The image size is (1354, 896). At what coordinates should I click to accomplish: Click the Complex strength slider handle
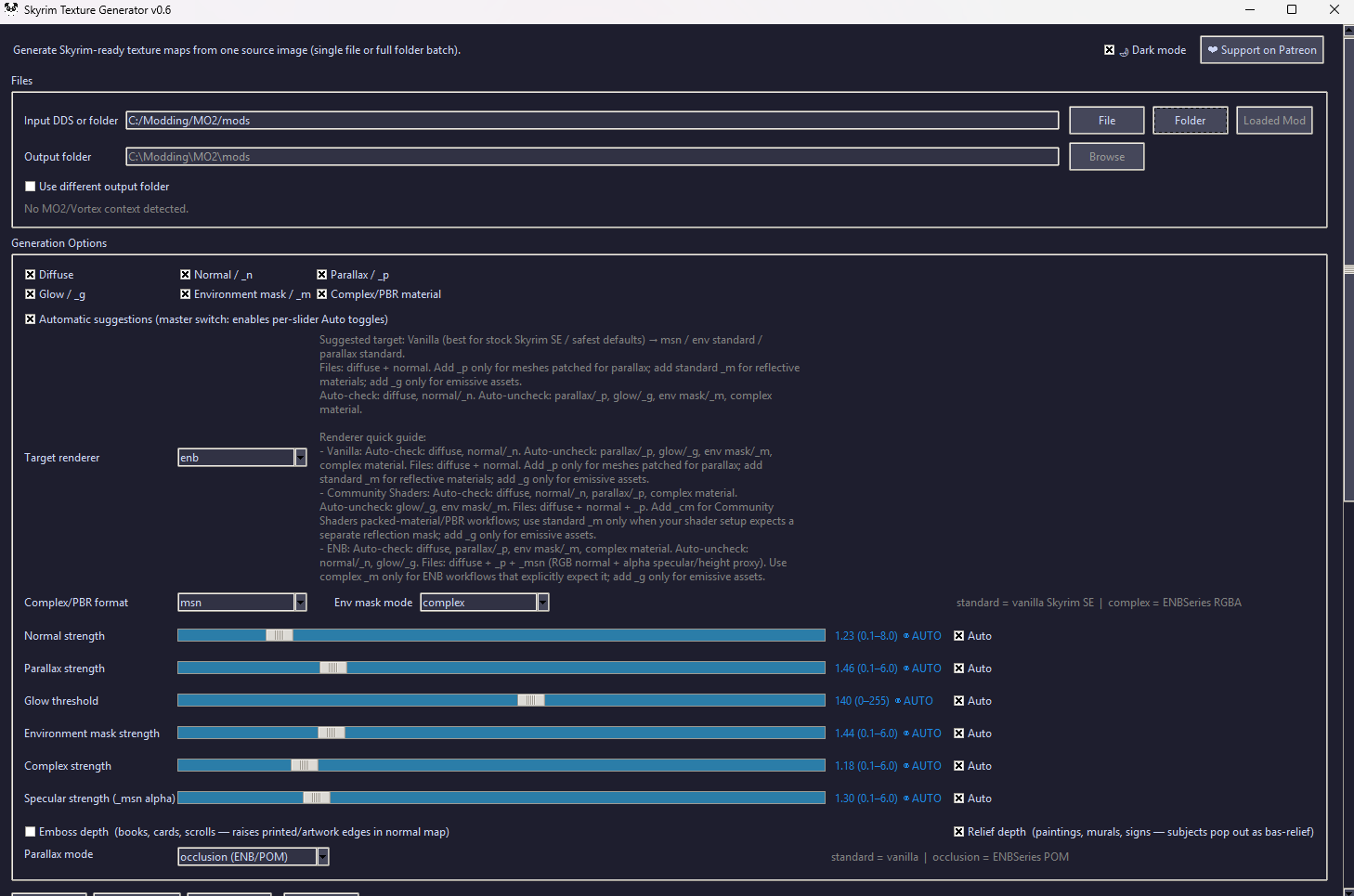pos(305,766)
